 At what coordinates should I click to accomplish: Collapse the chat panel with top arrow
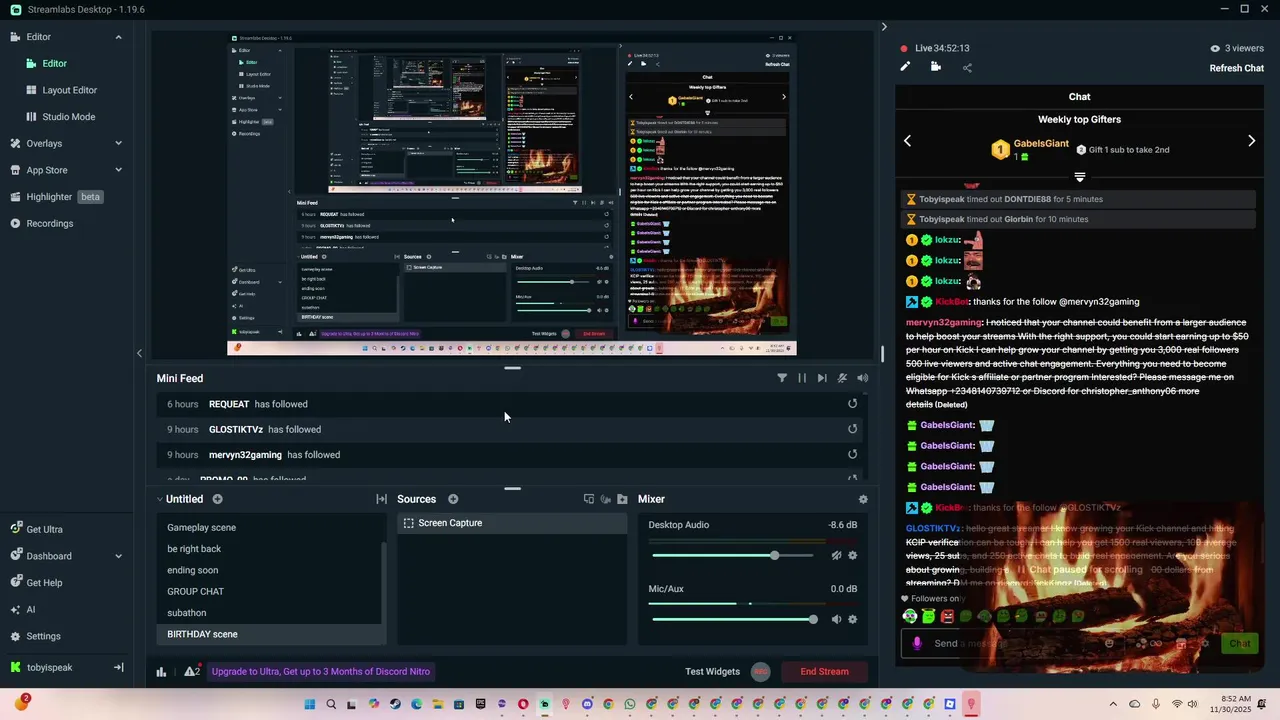[x=884, y=27]
